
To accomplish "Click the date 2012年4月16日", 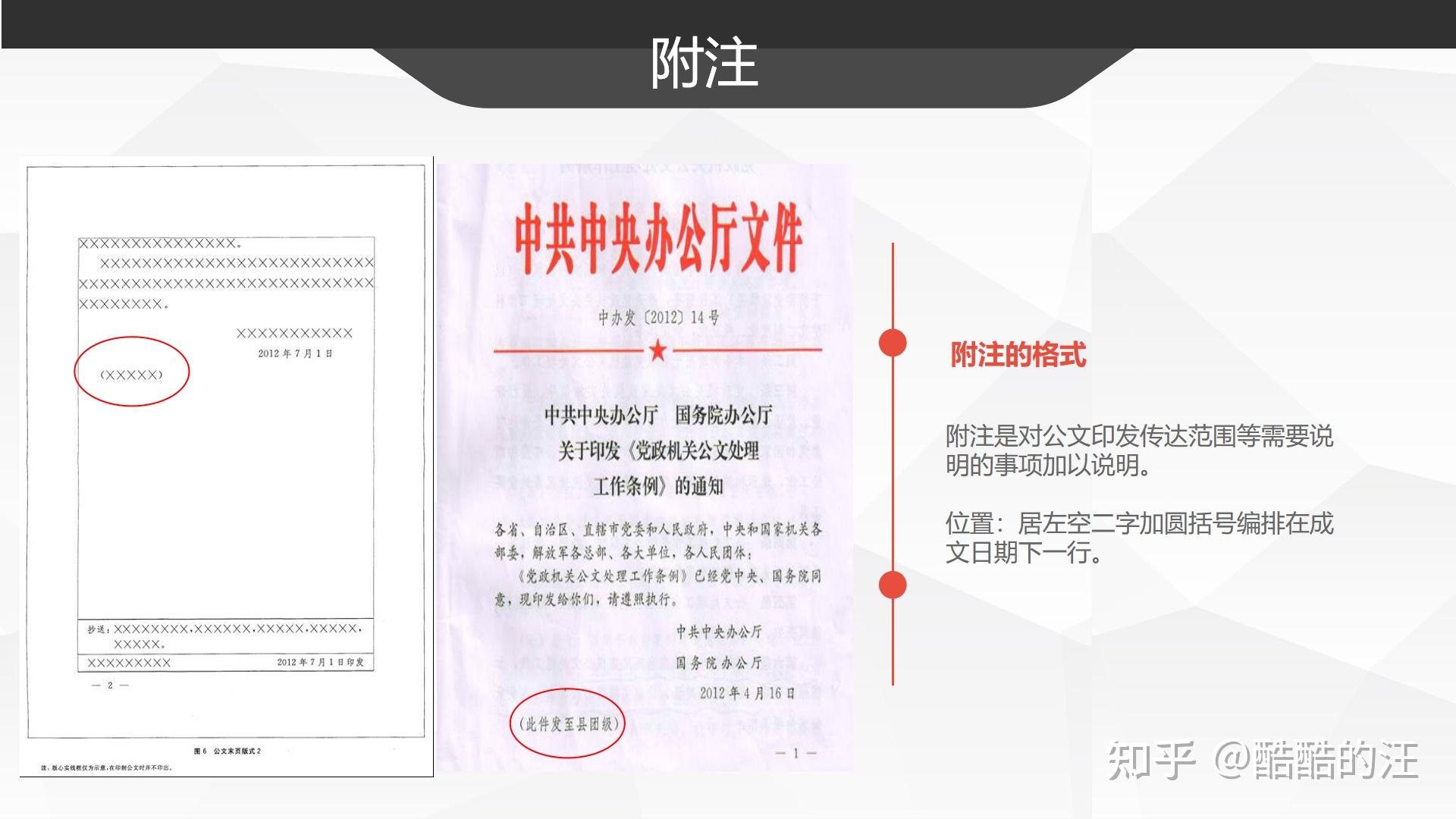I will click(x=747, y=693).
